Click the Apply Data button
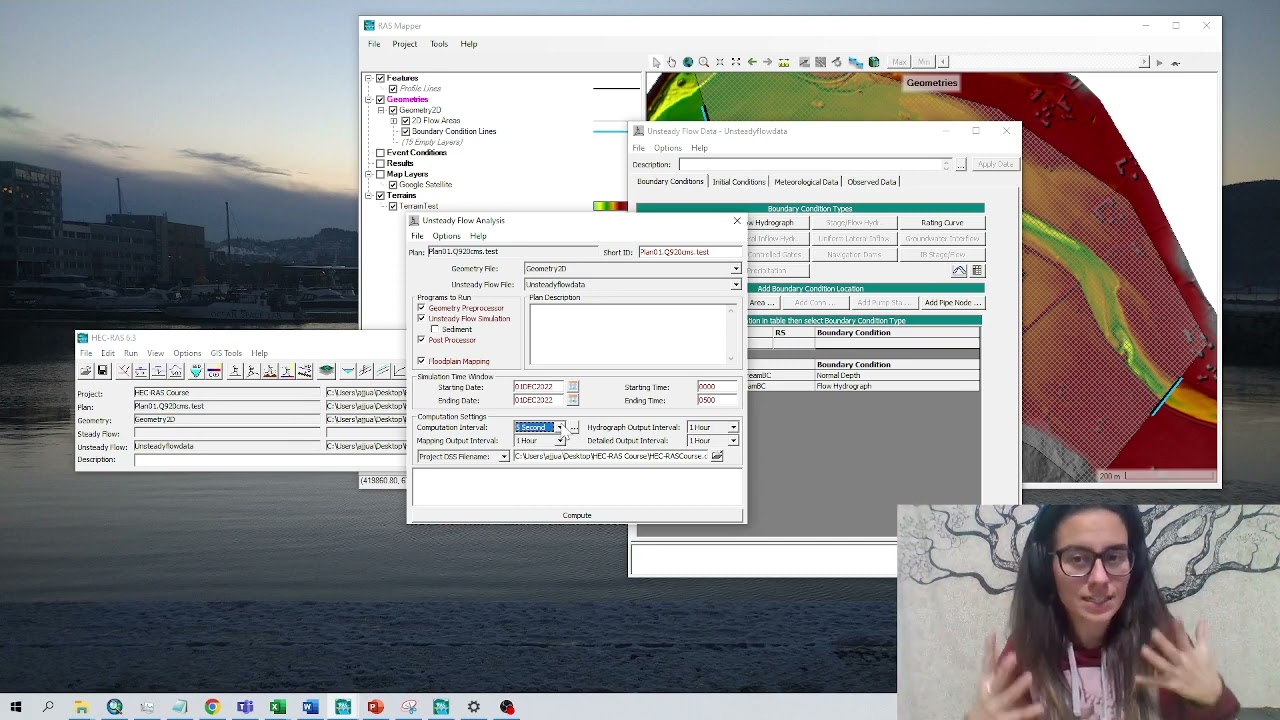 tap(995, 164)
